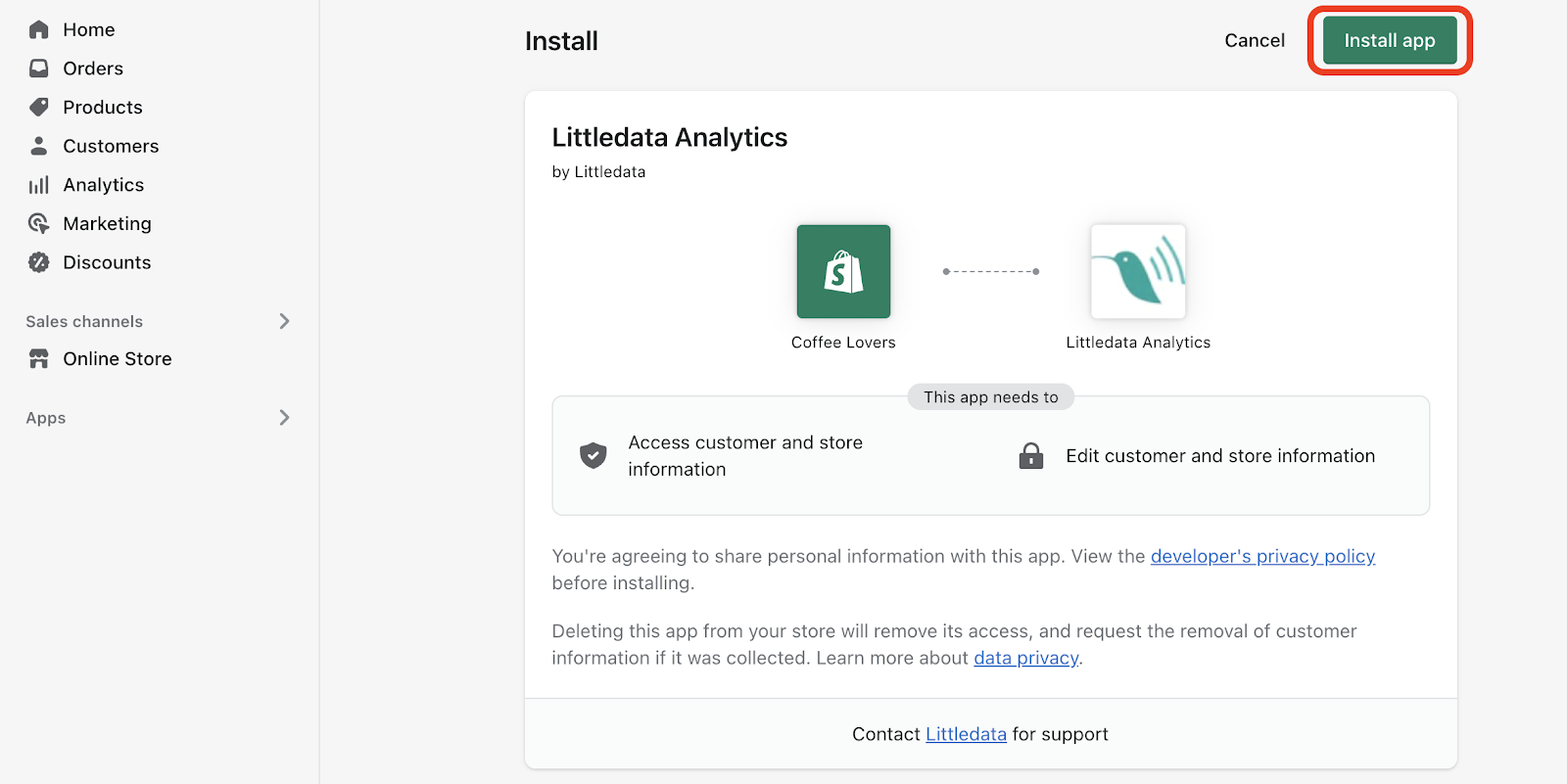Click the Marketing target icon

tap(39, 223)
